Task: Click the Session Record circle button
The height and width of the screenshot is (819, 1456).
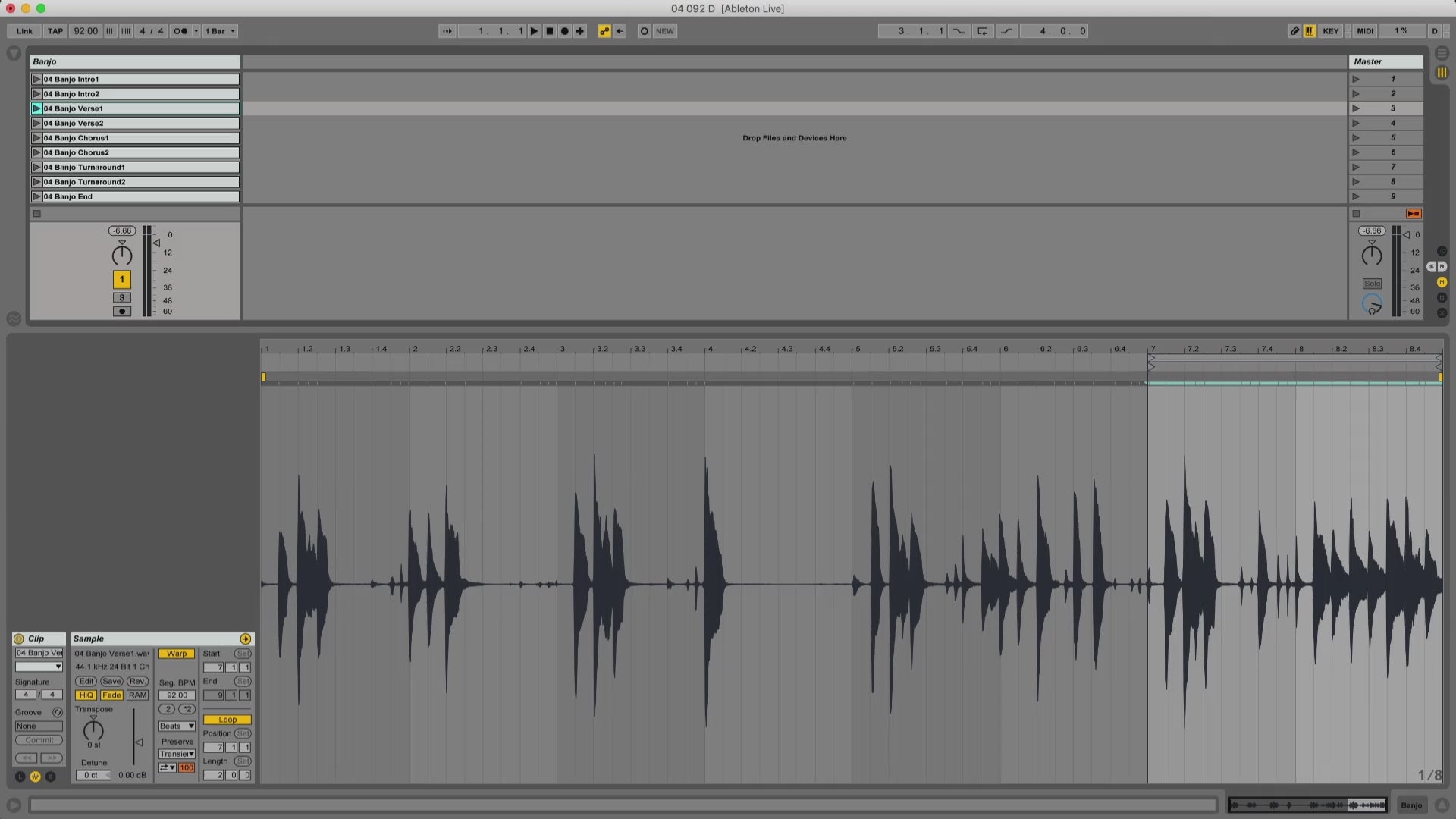Action: pyautogui.click(x=645, y=31)
